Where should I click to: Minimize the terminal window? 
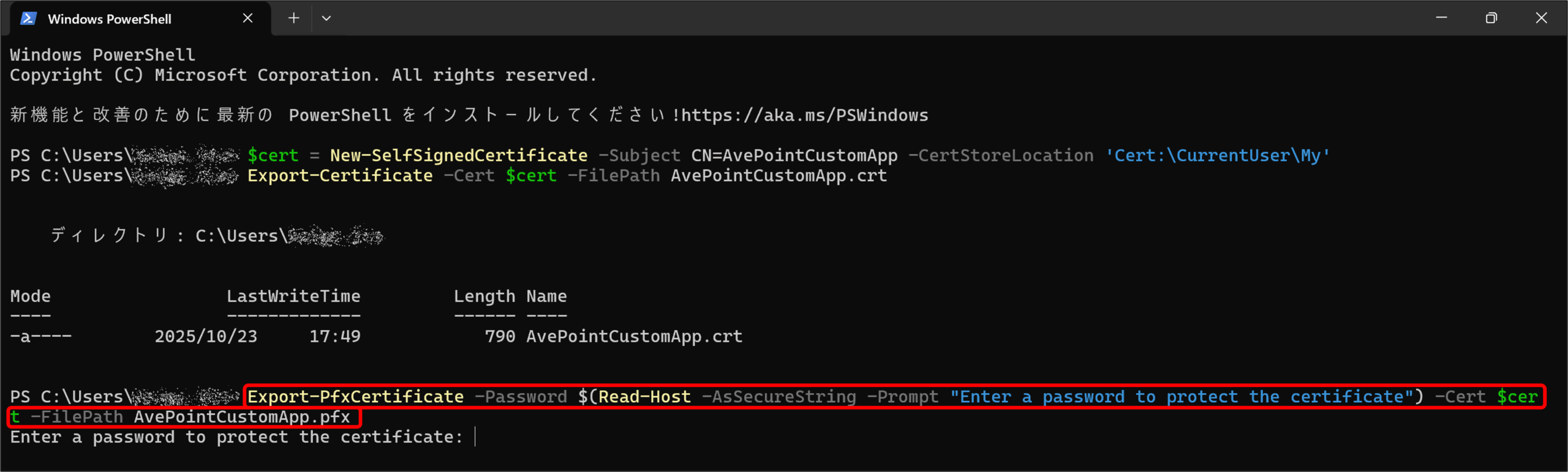click(x=1441, y=18)
